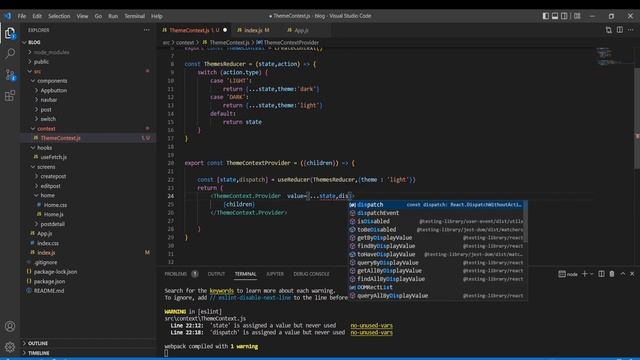This screenshot has width=640, height=360.
Task: Click the split editor right icon
Action: pos(620,30)
